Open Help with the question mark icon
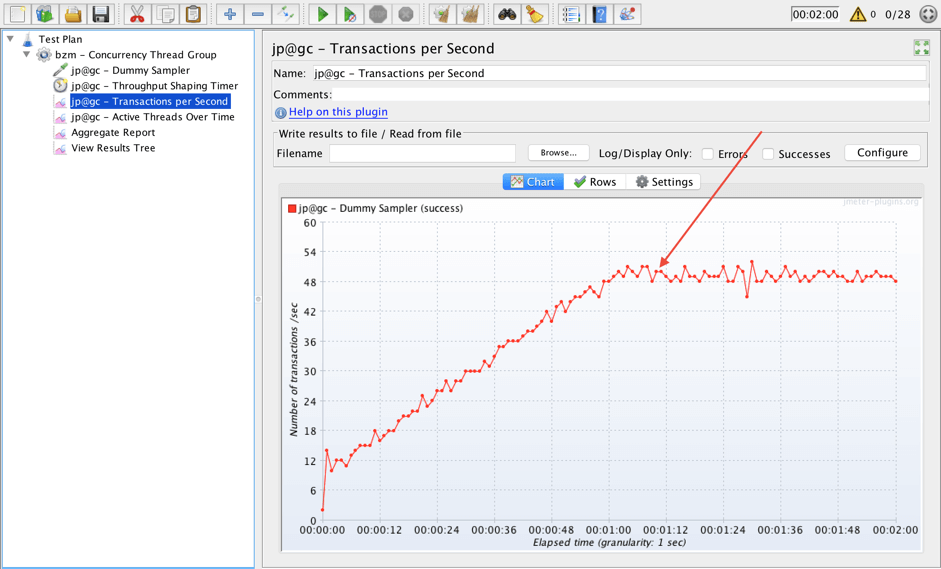941x569 pixels. [x=600, y=14]
